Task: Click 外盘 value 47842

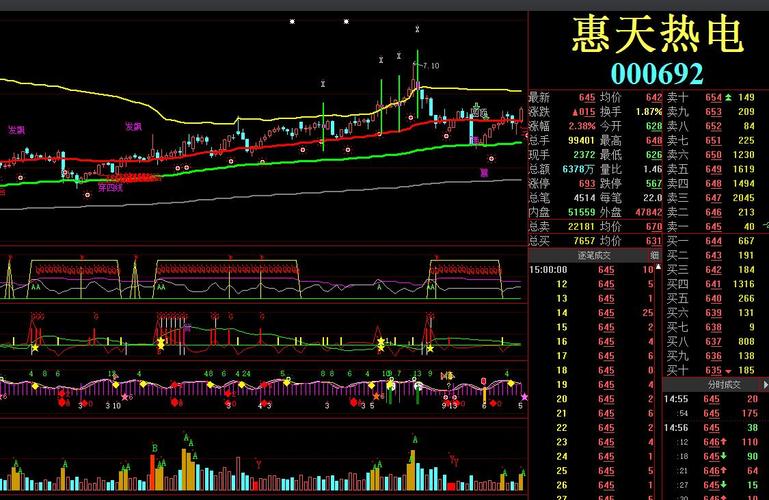Action: coord(649,212)
